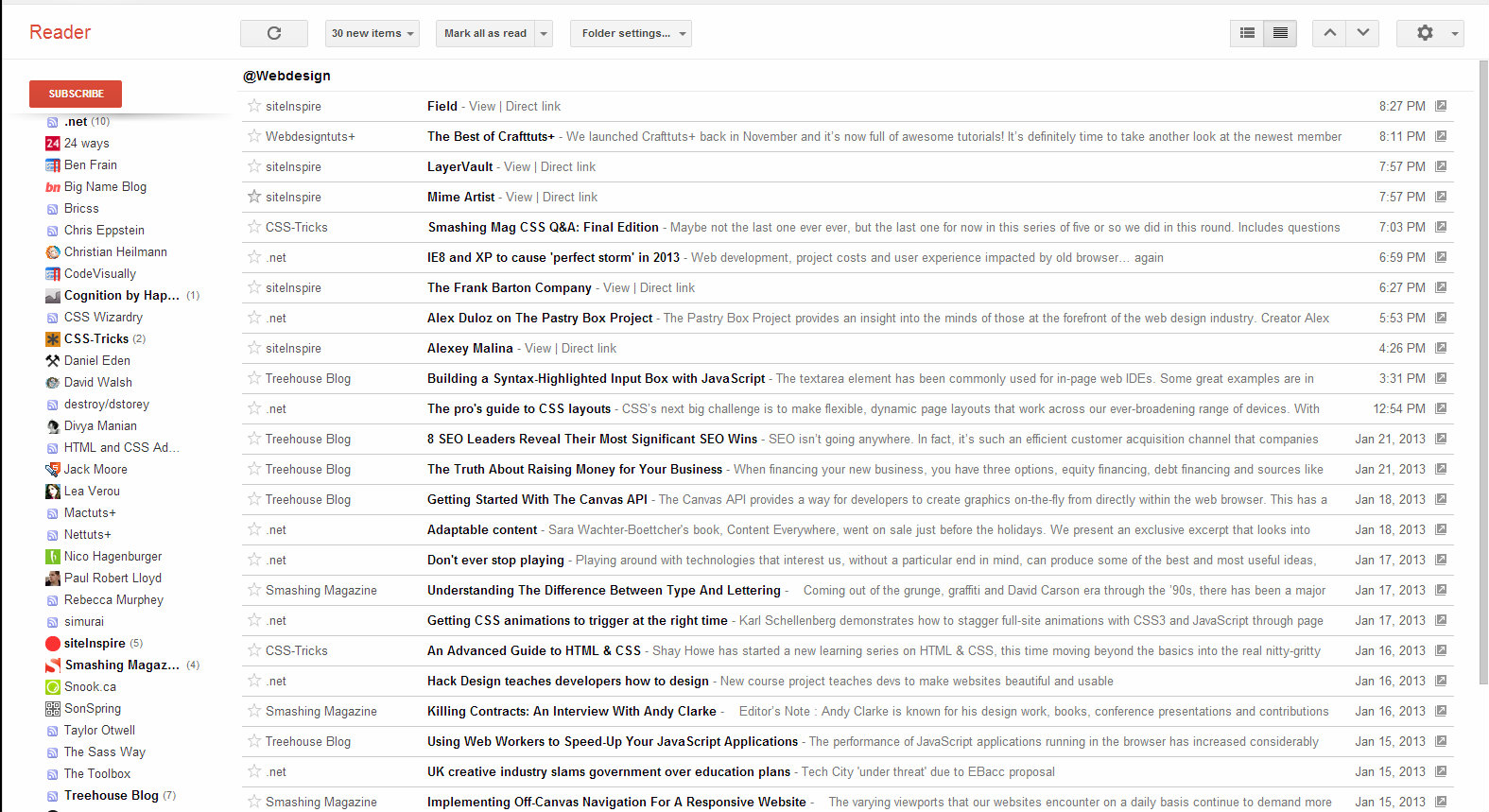1489x812 pixels.
Task: Click the @Webdesign folder heading
Action: [x=286, y=76]
